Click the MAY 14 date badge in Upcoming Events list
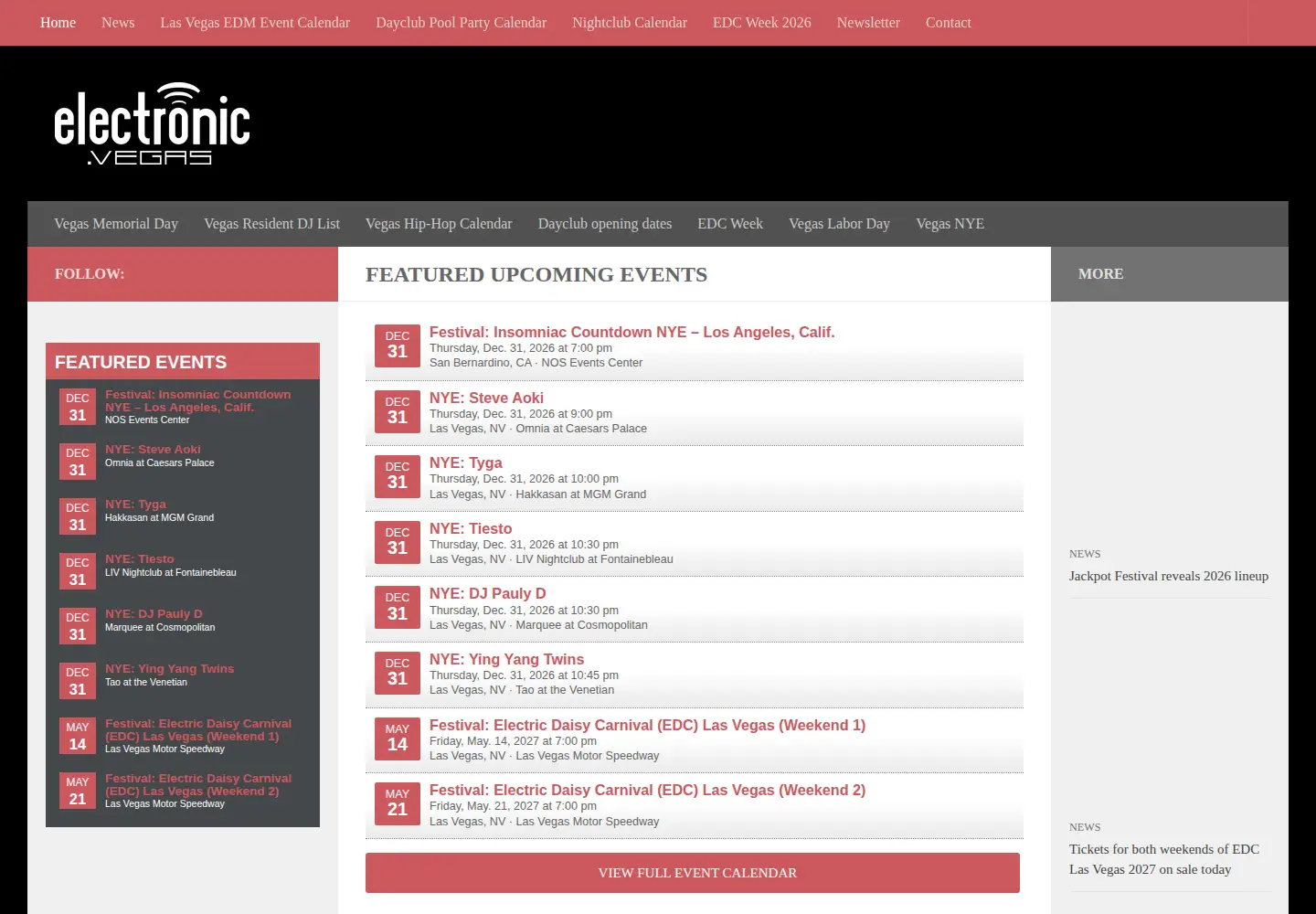The width and height of the screenshot is (1316, 914). click(398, 738)
